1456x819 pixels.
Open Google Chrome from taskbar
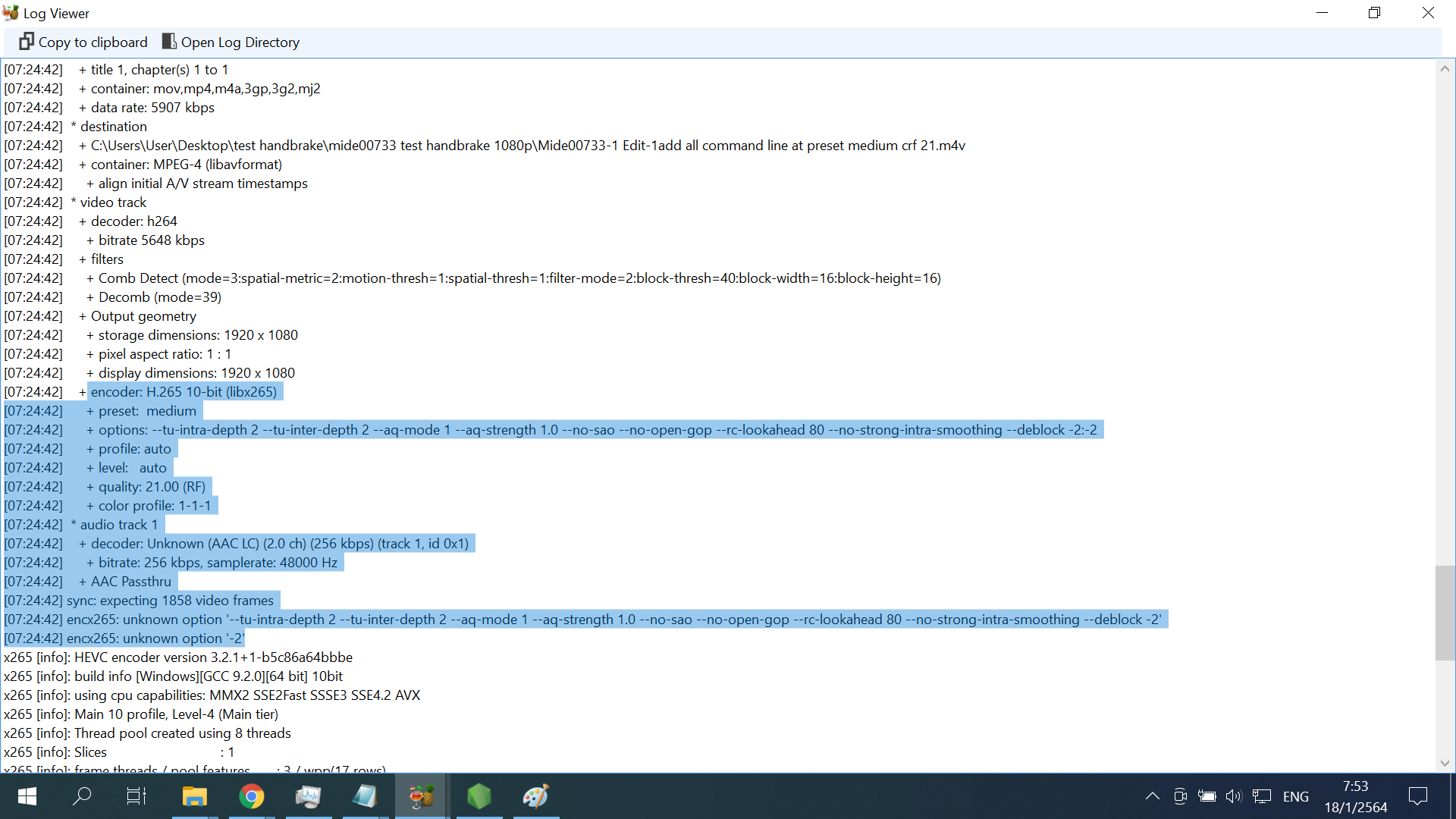[252, 796]
